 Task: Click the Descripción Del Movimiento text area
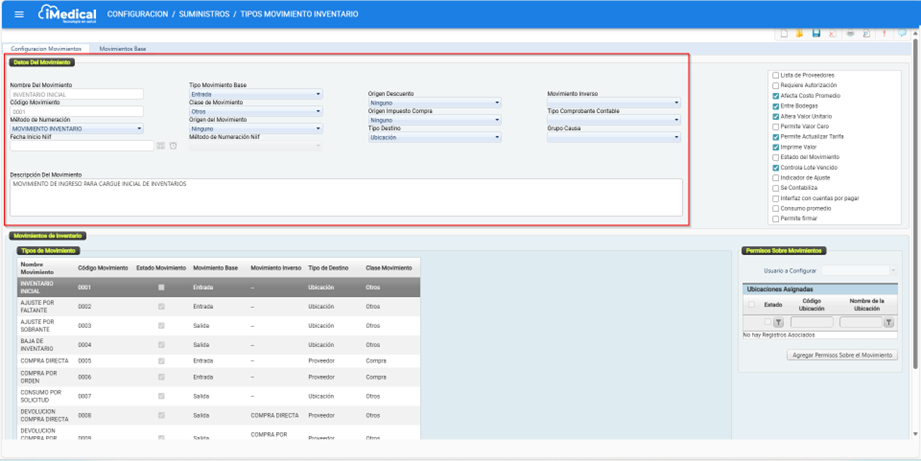[346, 197]
